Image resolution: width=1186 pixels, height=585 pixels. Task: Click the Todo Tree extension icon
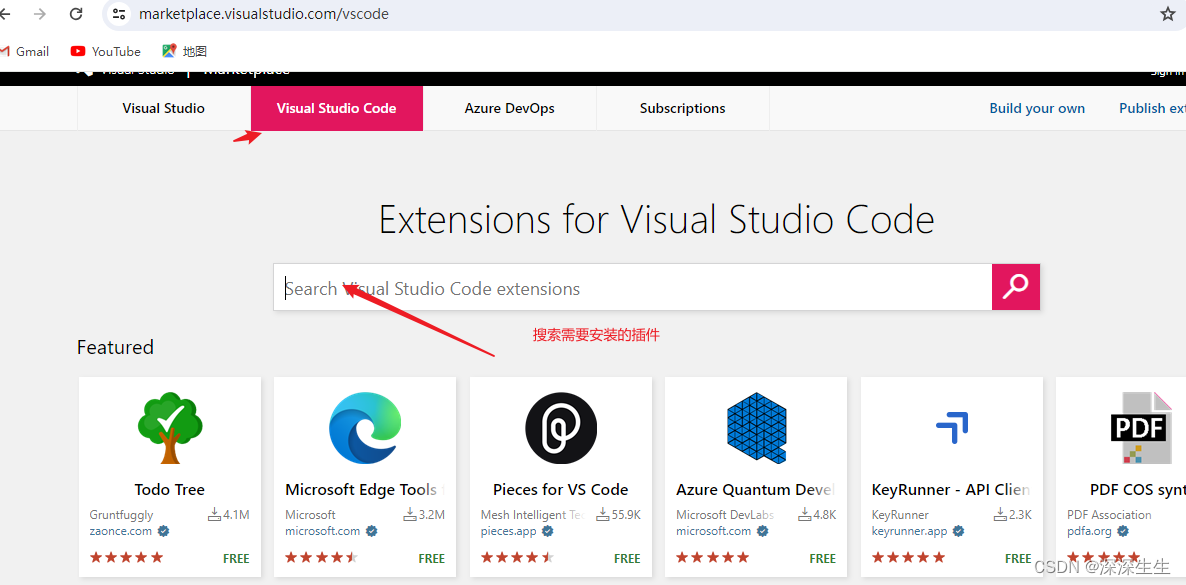(x=169, y=428)
